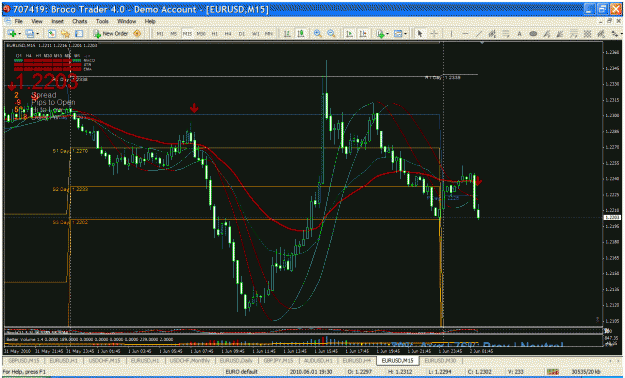Switch to M1 timeframe

pos(160,34)
